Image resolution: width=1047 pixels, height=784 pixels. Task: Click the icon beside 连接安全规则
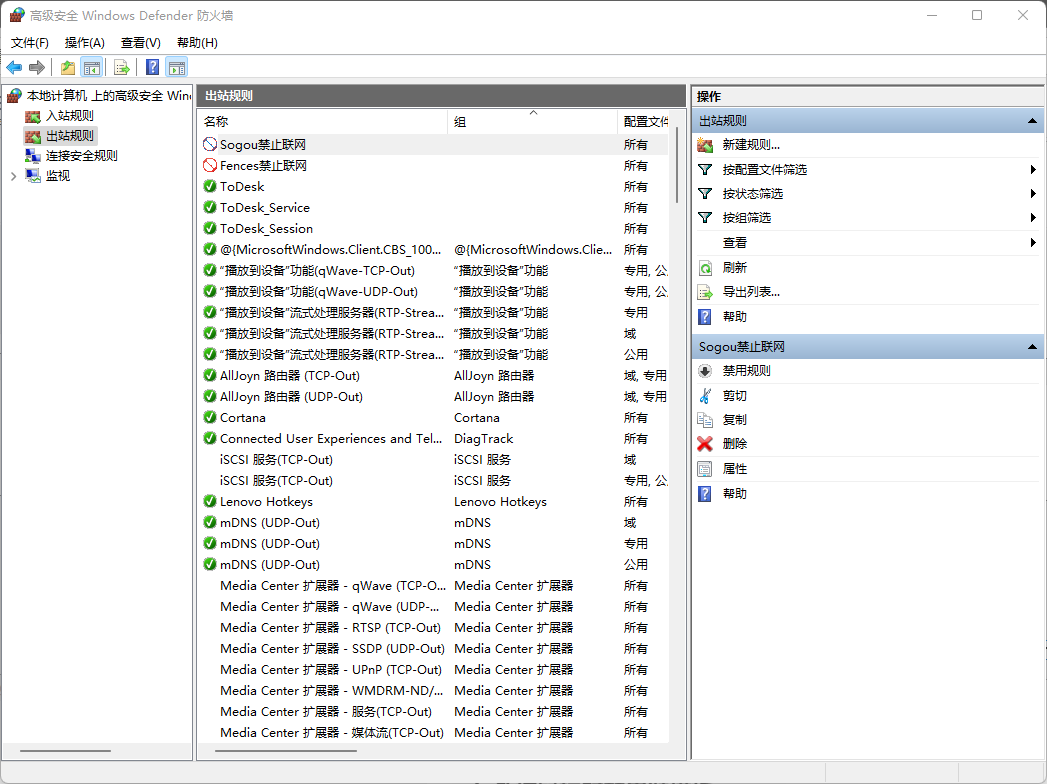coord(33,156)
